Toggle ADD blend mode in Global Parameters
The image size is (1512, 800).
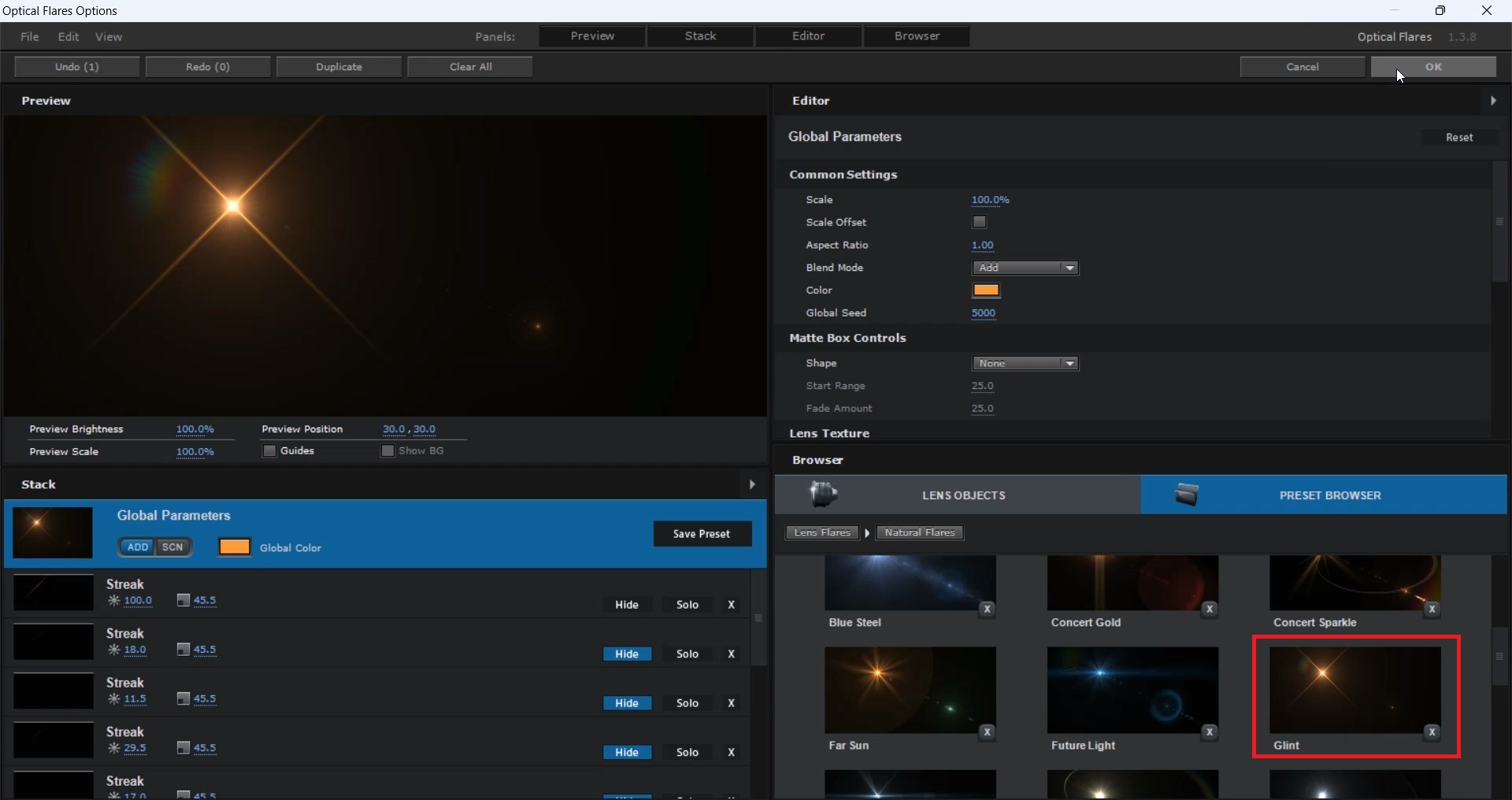tap(138, 547)
